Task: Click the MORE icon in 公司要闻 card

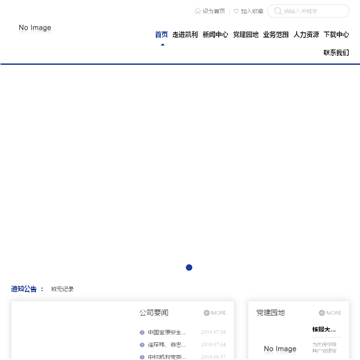Action: pyautogui.click(x=207, y=313)
